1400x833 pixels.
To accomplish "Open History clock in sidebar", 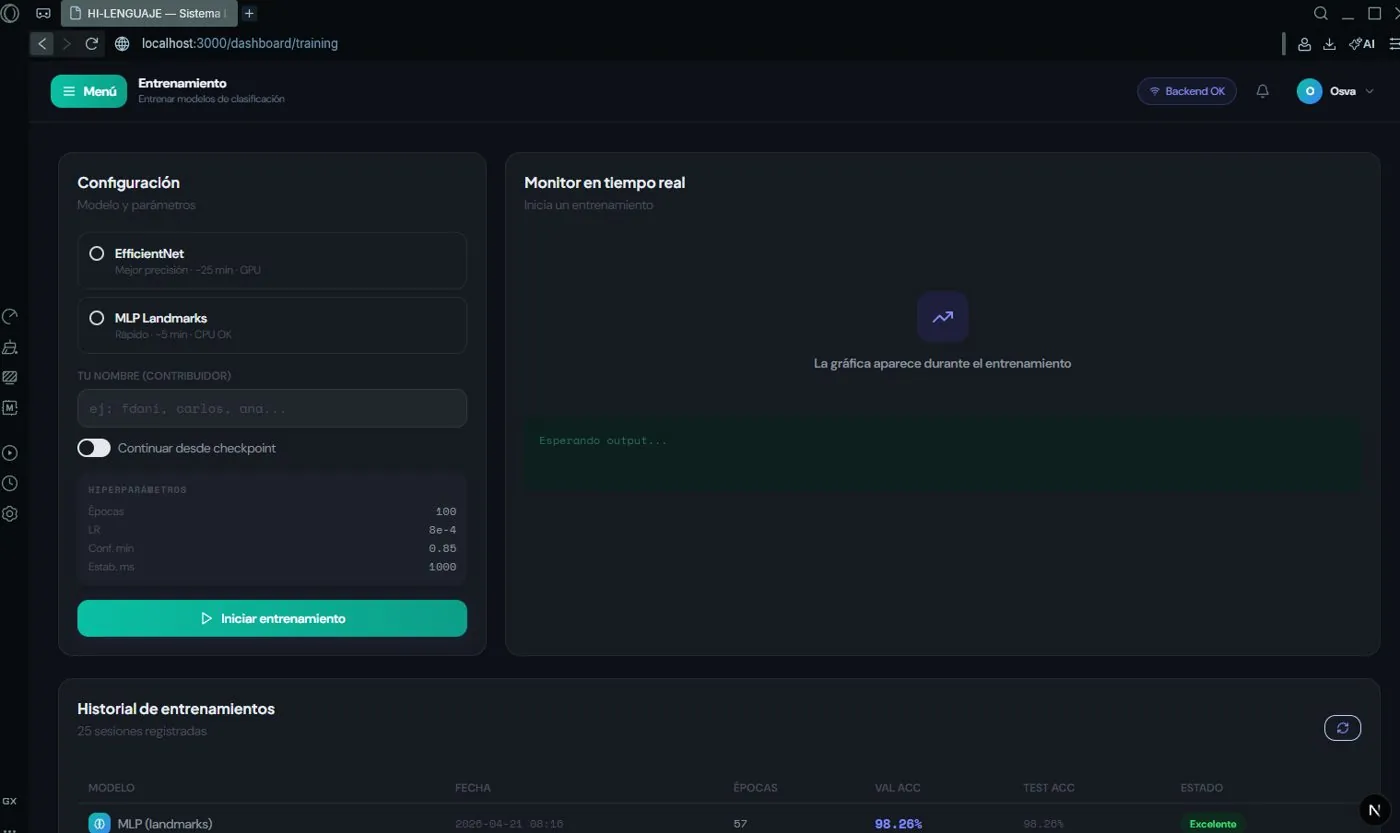I will pos(10,483).
